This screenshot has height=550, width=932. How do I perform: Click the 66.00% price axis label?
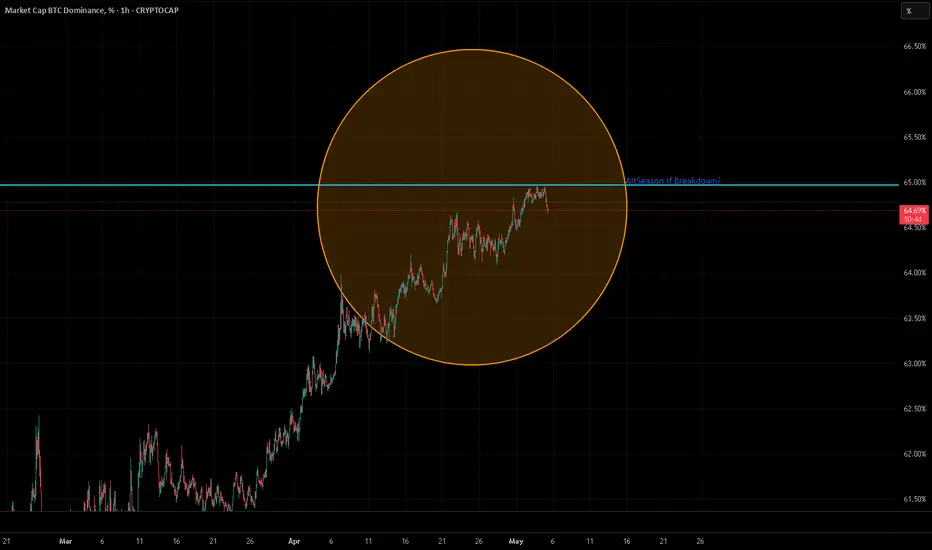(914, 92)
